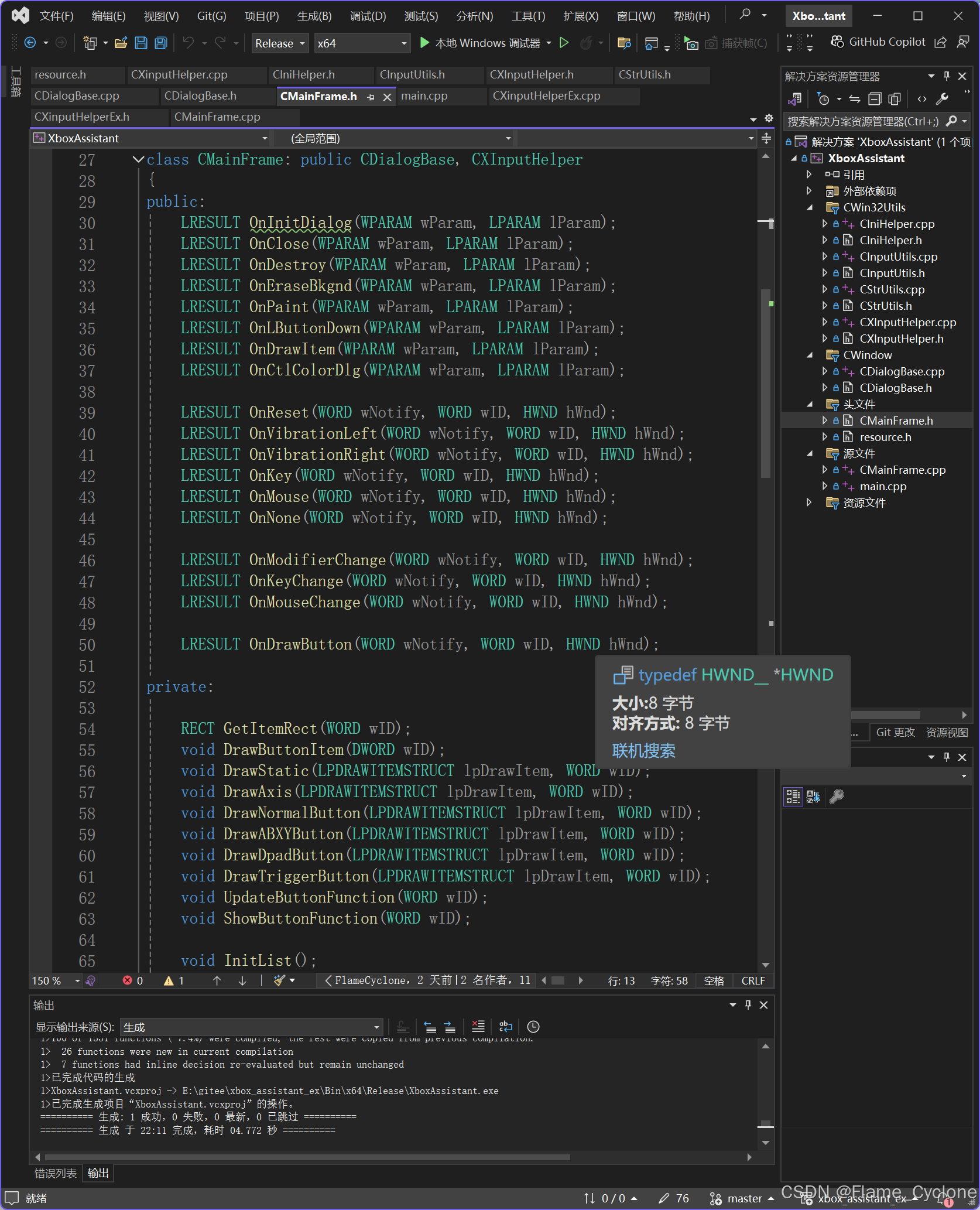Open the Git menu
The width and height of the screenshot is (980, 1210).
[x=211, y=16]
